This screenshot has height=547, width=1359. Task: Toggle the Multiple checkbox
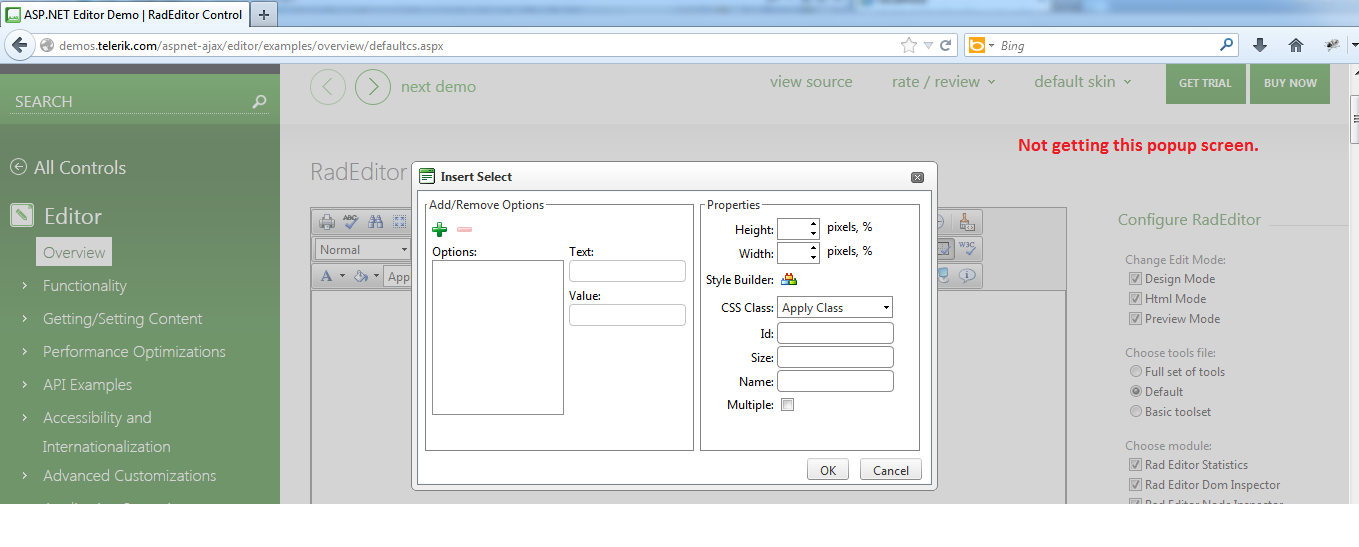787,405
